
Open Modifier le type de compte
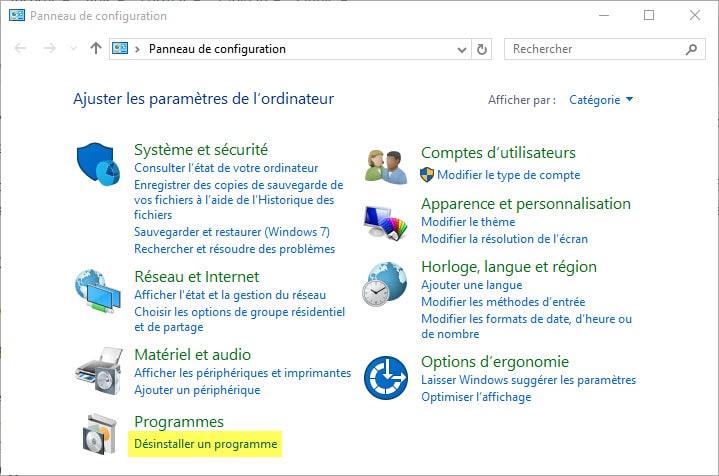coord(509,175)
